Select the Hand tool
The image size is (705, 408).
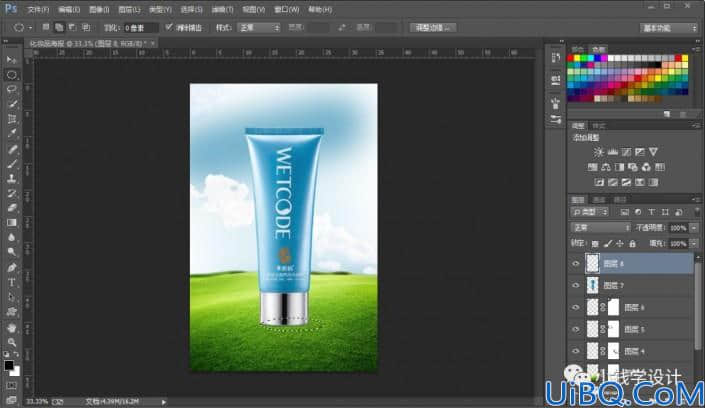click(x=12, y=328)
